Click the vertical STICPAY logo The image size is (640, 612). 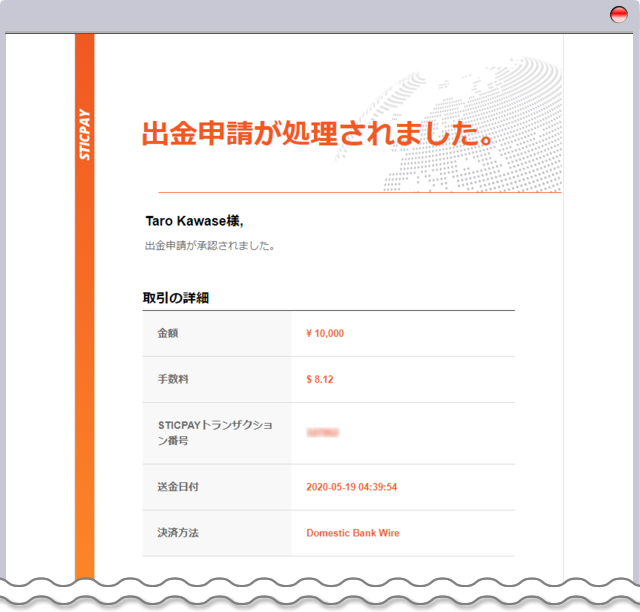click(84, 134)
